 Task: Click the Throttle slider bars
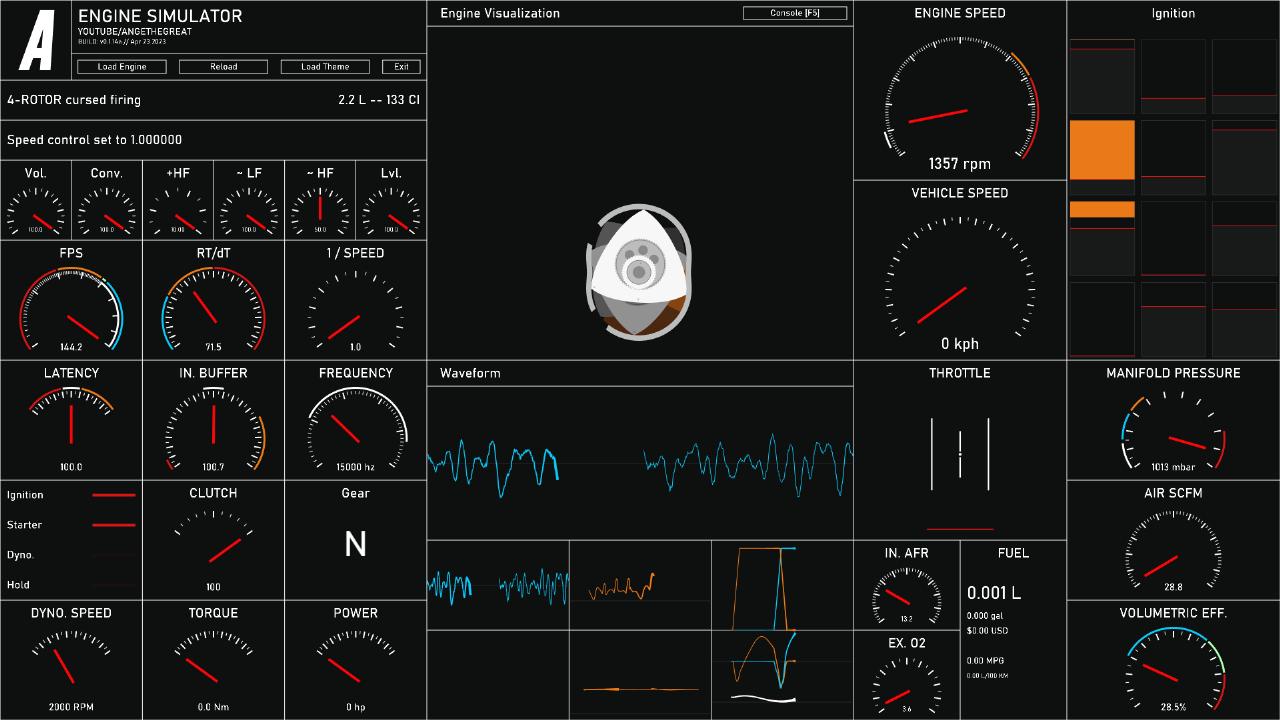tap(960, 454)
